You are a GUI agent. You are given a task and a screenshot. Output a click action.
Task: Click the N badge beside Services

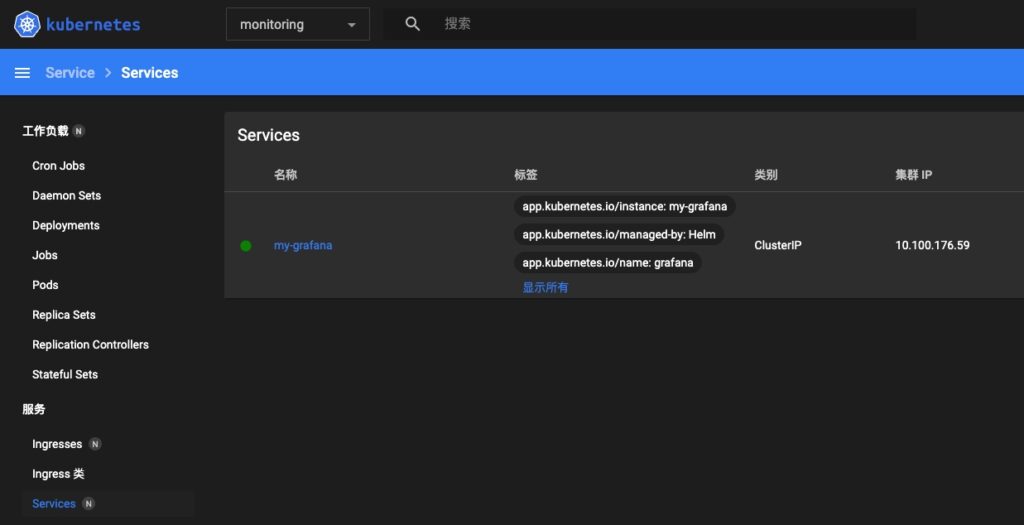tap(88, 503)
